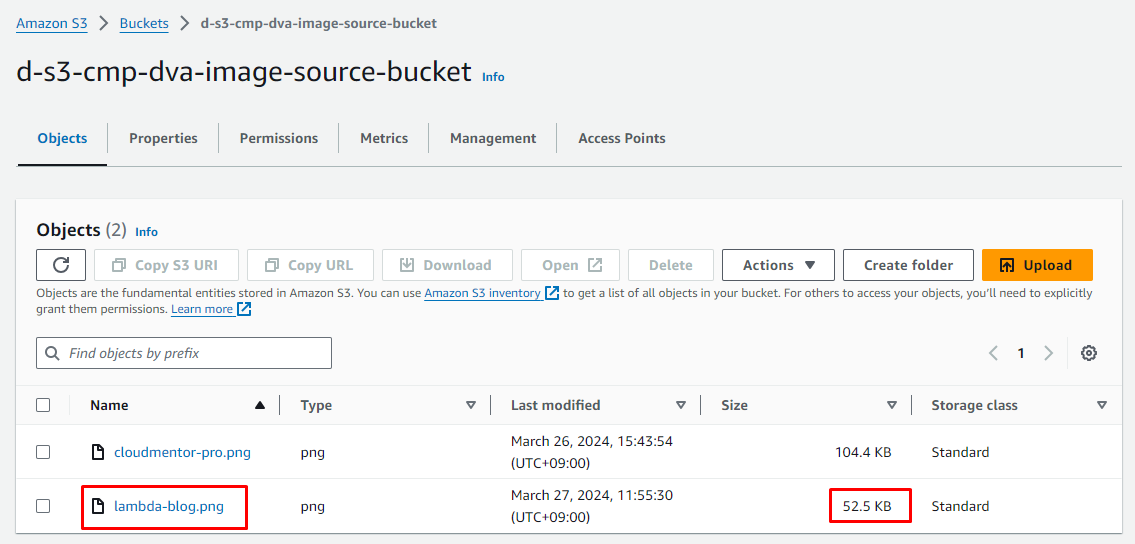The width and height of the screenshot is (1135, 544).
Task: Tick the select-all objects checkbox
Action: [x=43, y=405]
